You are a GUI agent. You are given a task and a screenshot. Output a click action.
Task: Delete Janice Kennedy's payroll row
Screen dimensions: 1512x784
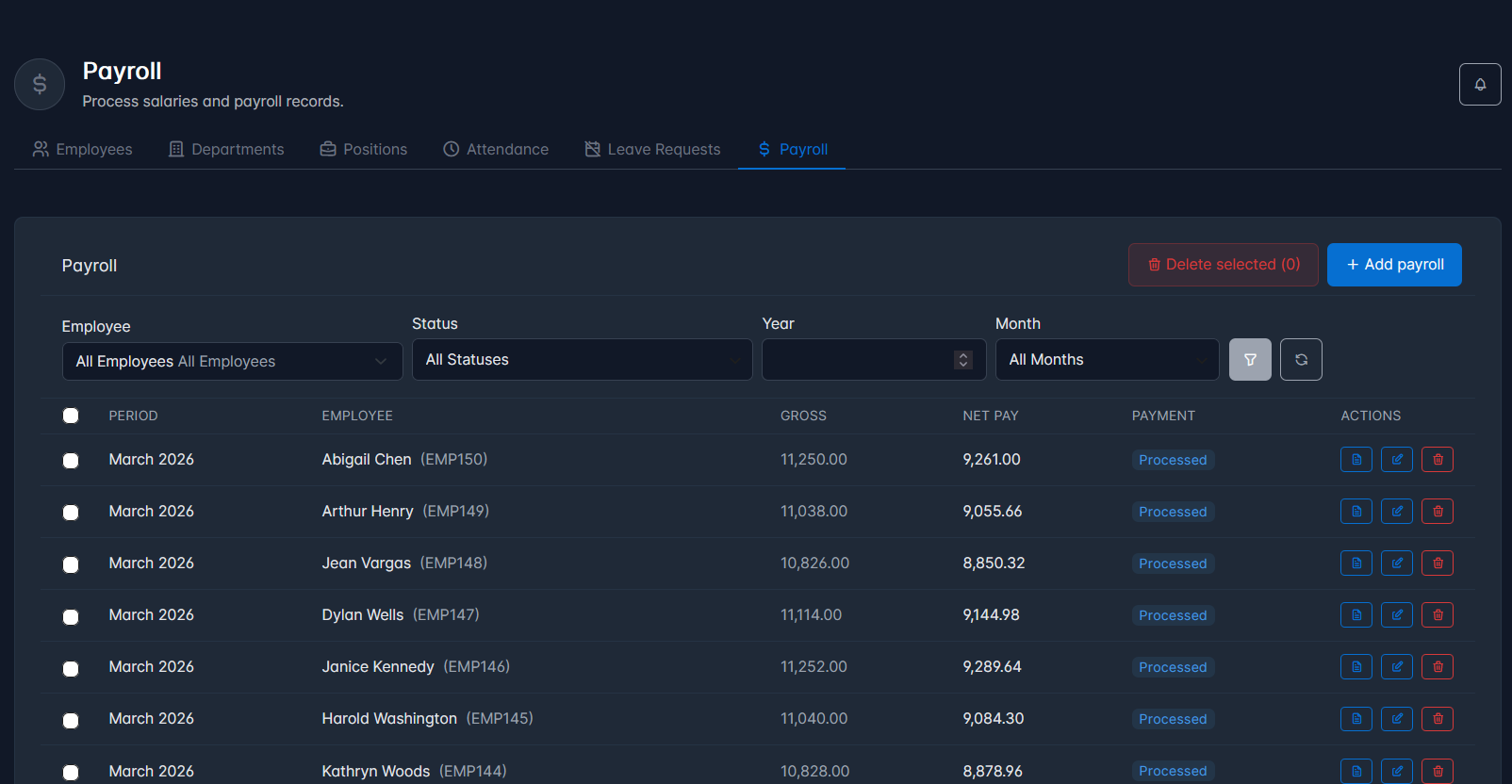(x=1438, y=667)
